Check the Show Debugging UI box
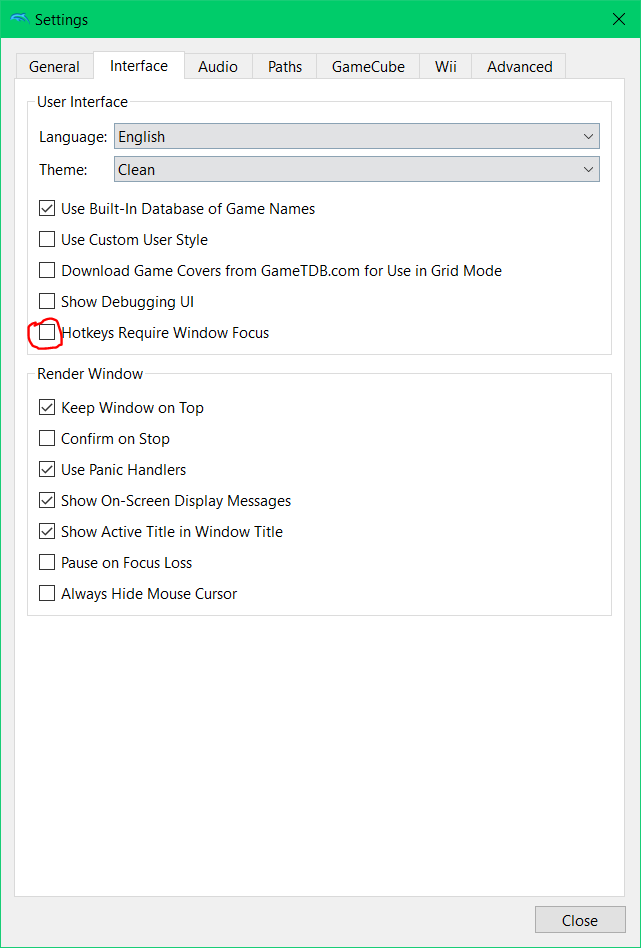 (x=47, y=301)
